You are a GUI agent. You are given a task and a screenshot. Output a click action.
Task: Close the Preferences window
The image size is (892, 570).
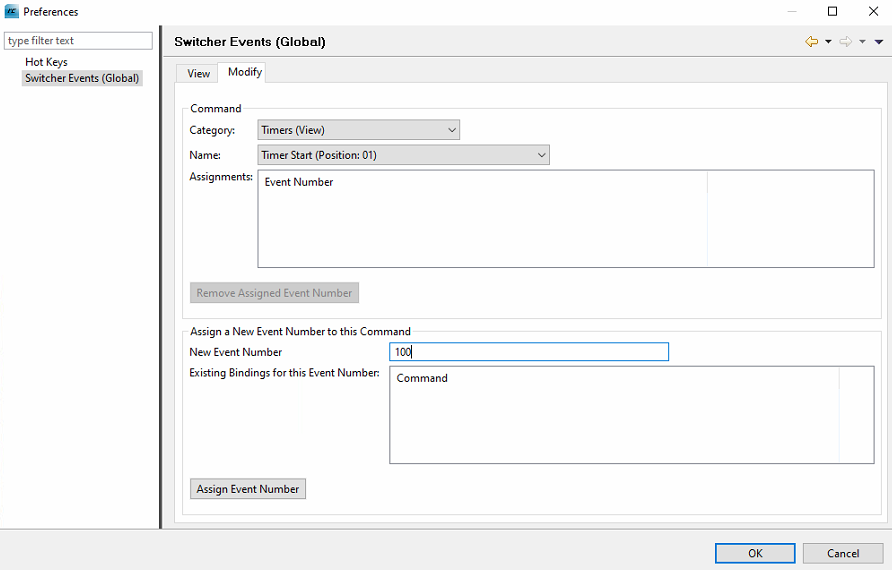coord(872,12)
